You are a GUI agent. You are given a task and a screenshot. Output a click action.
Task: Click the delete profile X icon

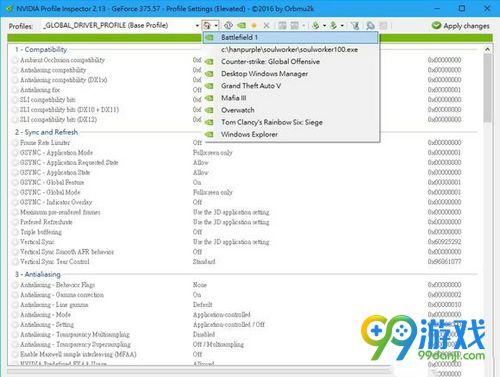click(x=266, y=25)
